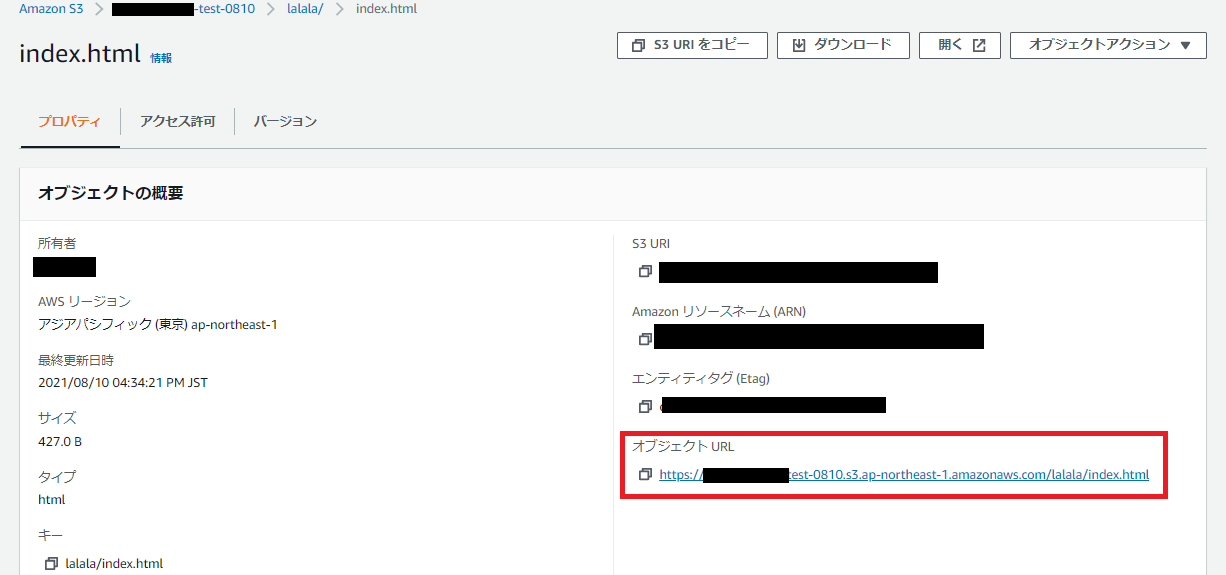Switch to the アクセス許可 tab
This screenshot has height=575, width=1226.
coord(177,121)
